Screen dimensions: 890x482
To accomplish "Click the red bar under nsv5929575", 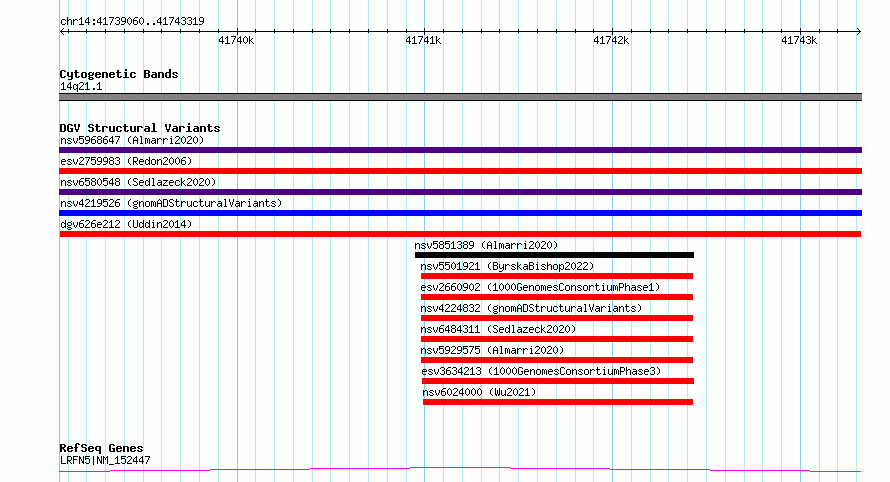I will (x=557, y=360).
